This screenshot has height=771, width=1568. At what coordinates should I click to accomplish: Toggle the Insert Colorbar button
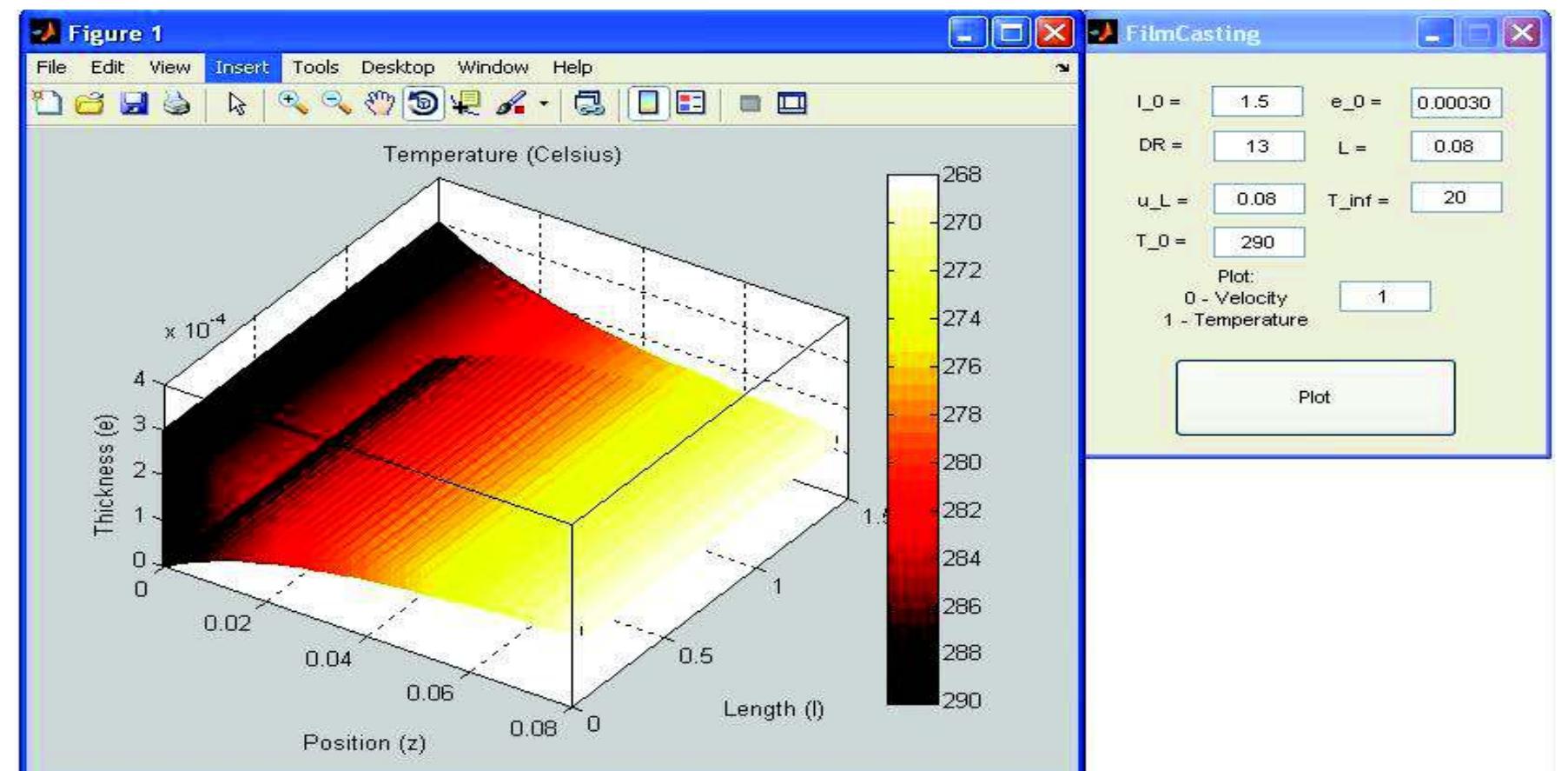pyautogui.click(x=648, y=103)
